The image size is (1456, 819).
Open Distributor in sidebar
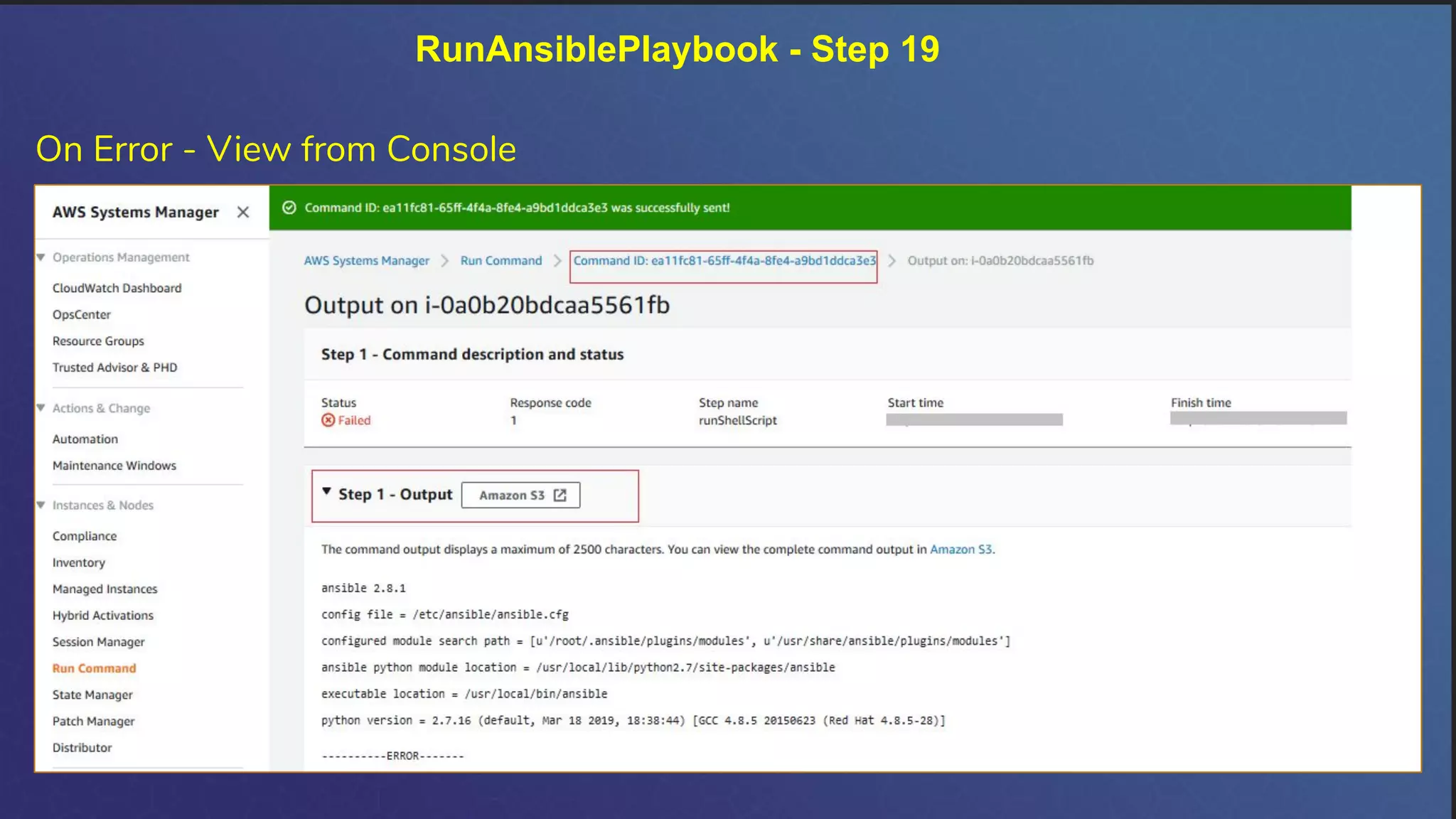pyautogui.click(x=82, y=748)
